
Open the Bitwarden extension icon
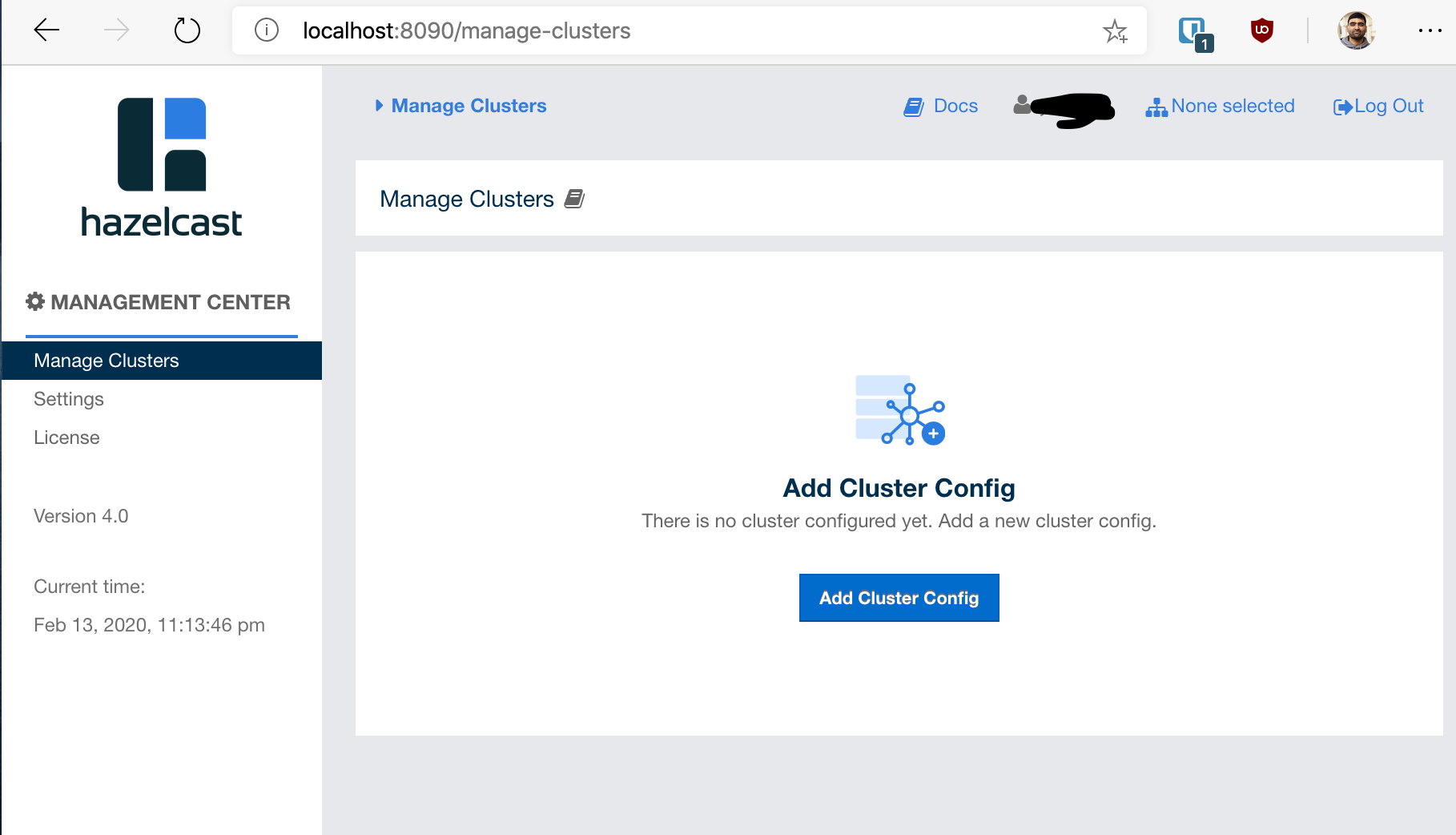[x=1196, y=34]
